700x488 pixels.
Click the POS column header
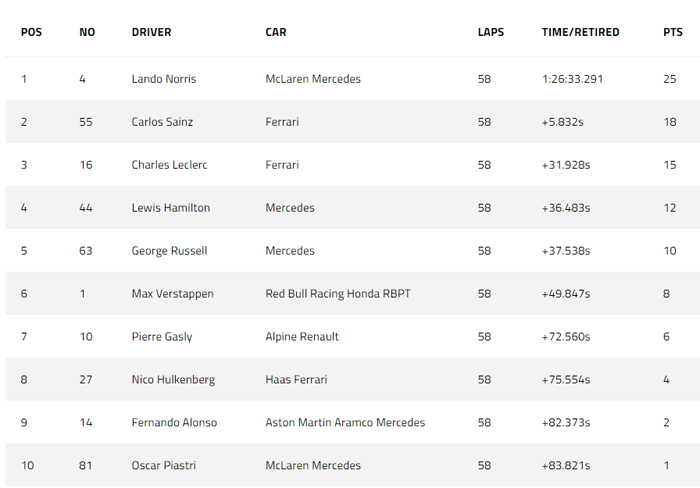point(31,32)
